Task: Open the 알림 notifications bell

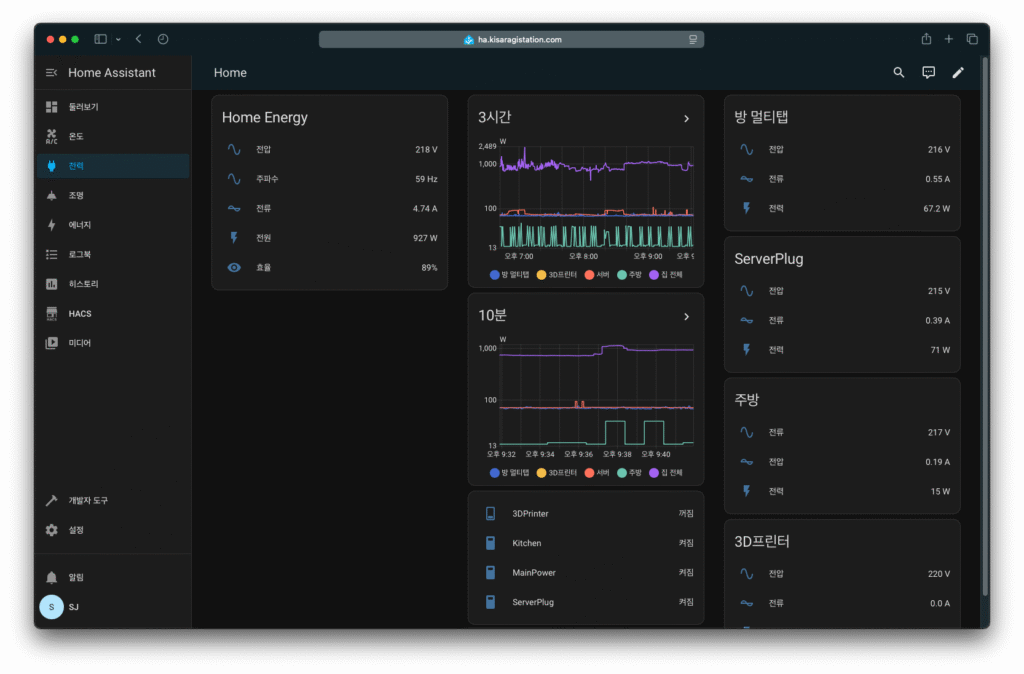Action: pyautogui.click(x=75, y=578)
